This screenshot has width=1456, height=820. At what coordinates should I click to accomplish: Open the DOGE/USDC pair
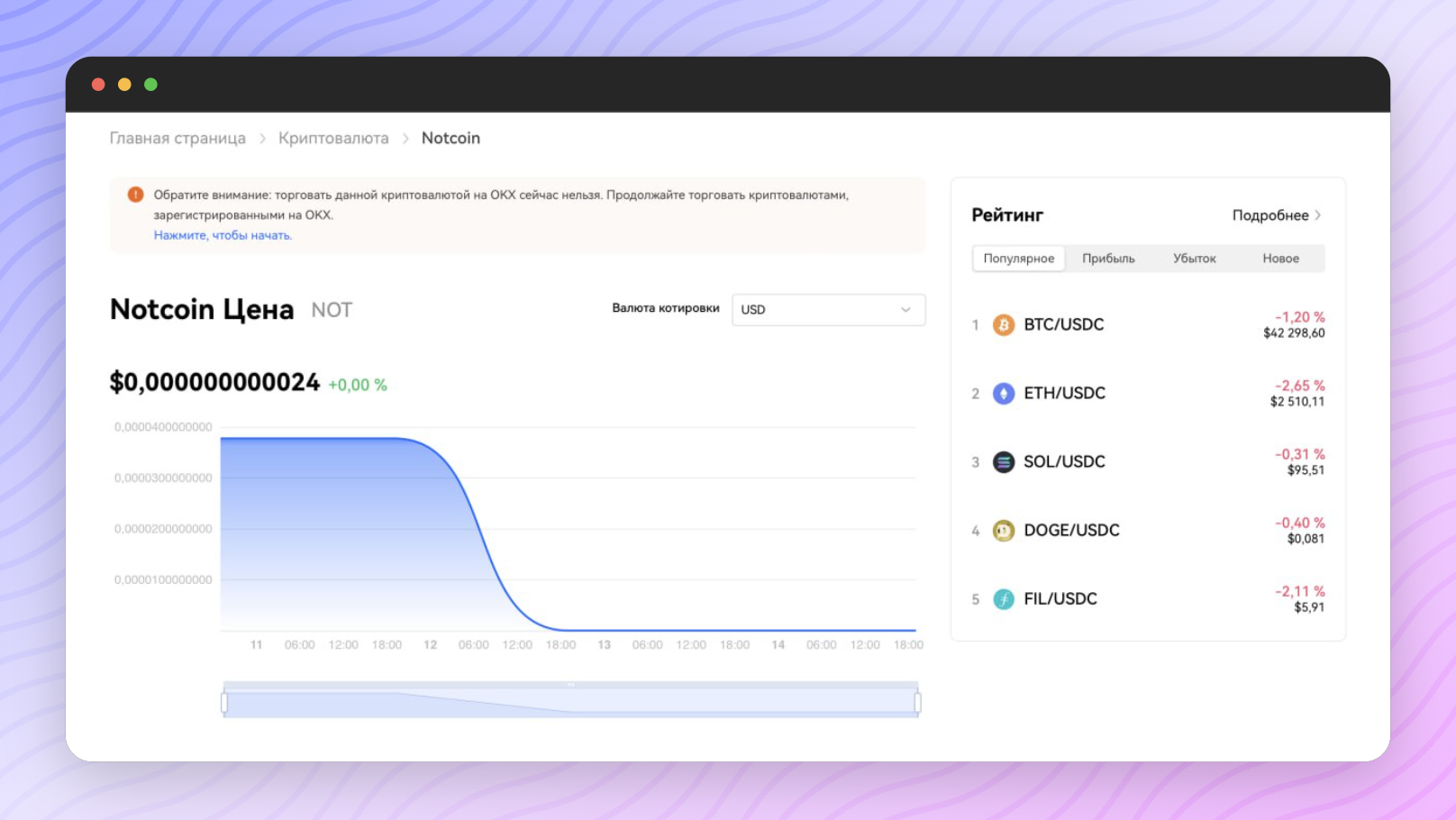click(1071, 531)
